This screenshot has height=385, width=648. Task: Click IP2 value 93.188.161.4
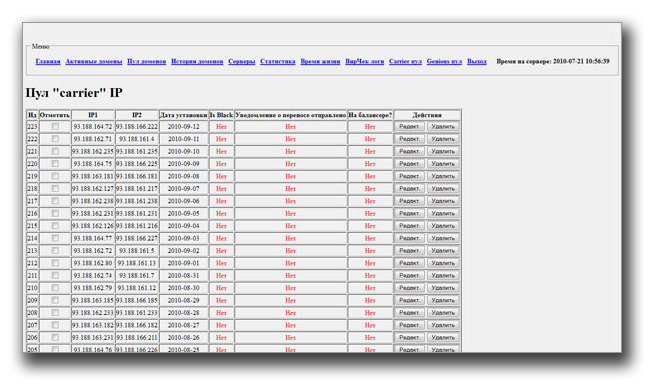(137, 139)
